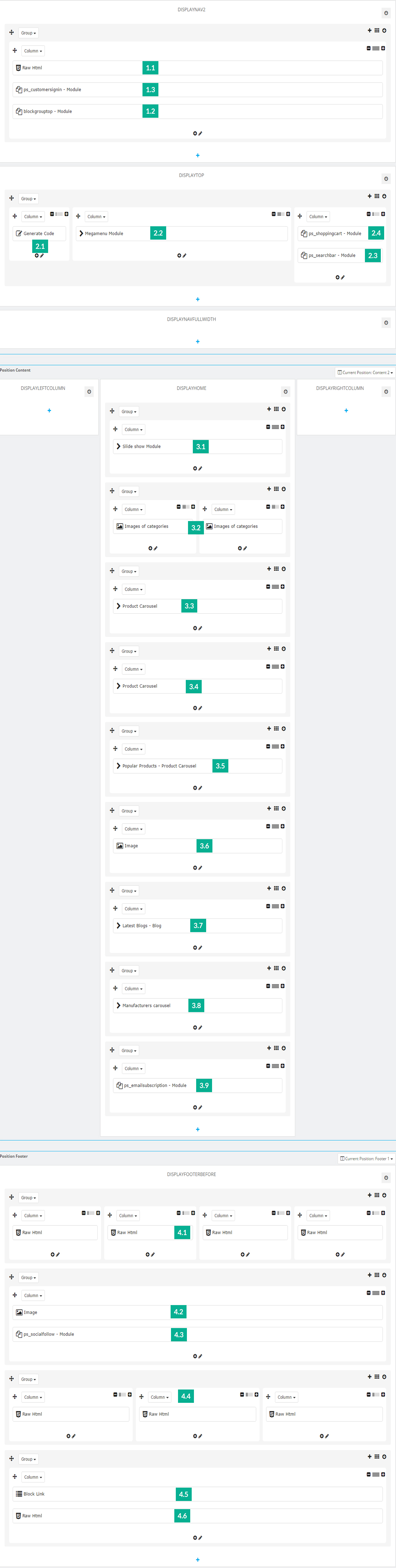Open the Latest Blogs - Blog widget
Image resolution: width=396 pixels, height=1568 pixels.
[x=198, y=926]
